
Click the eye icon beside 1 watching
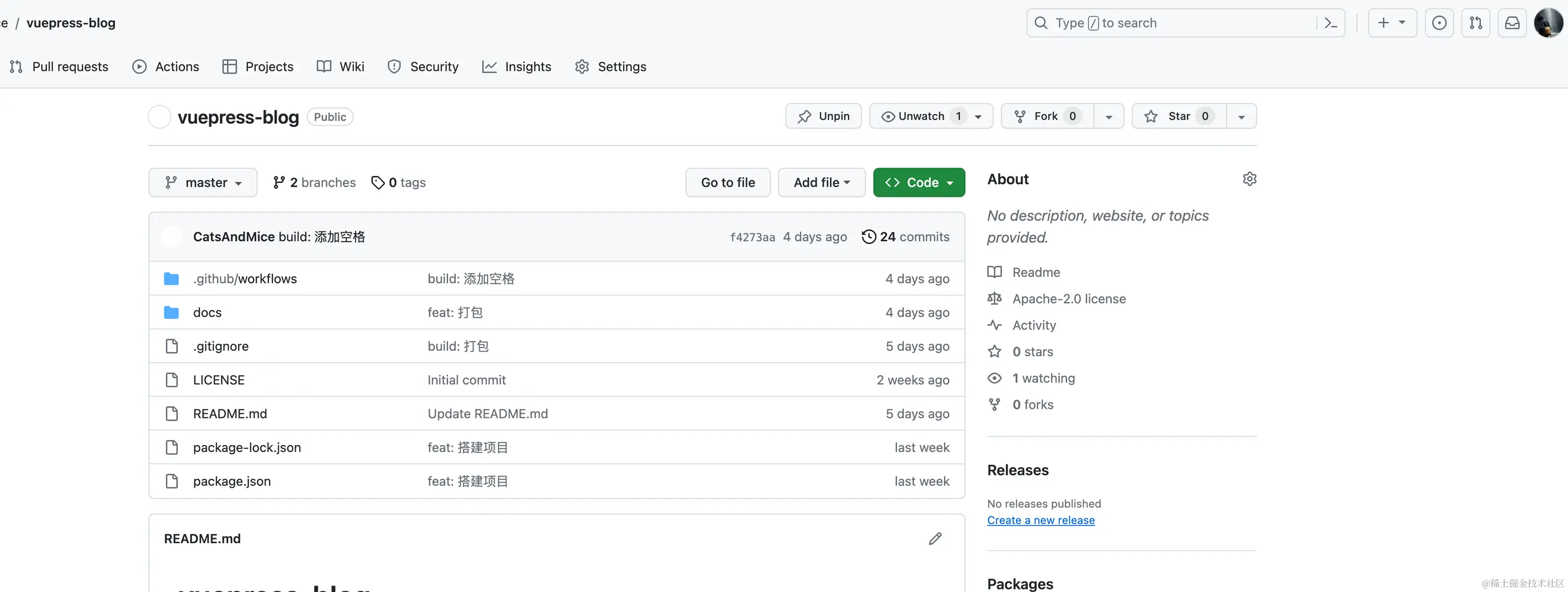click(994, 378)
